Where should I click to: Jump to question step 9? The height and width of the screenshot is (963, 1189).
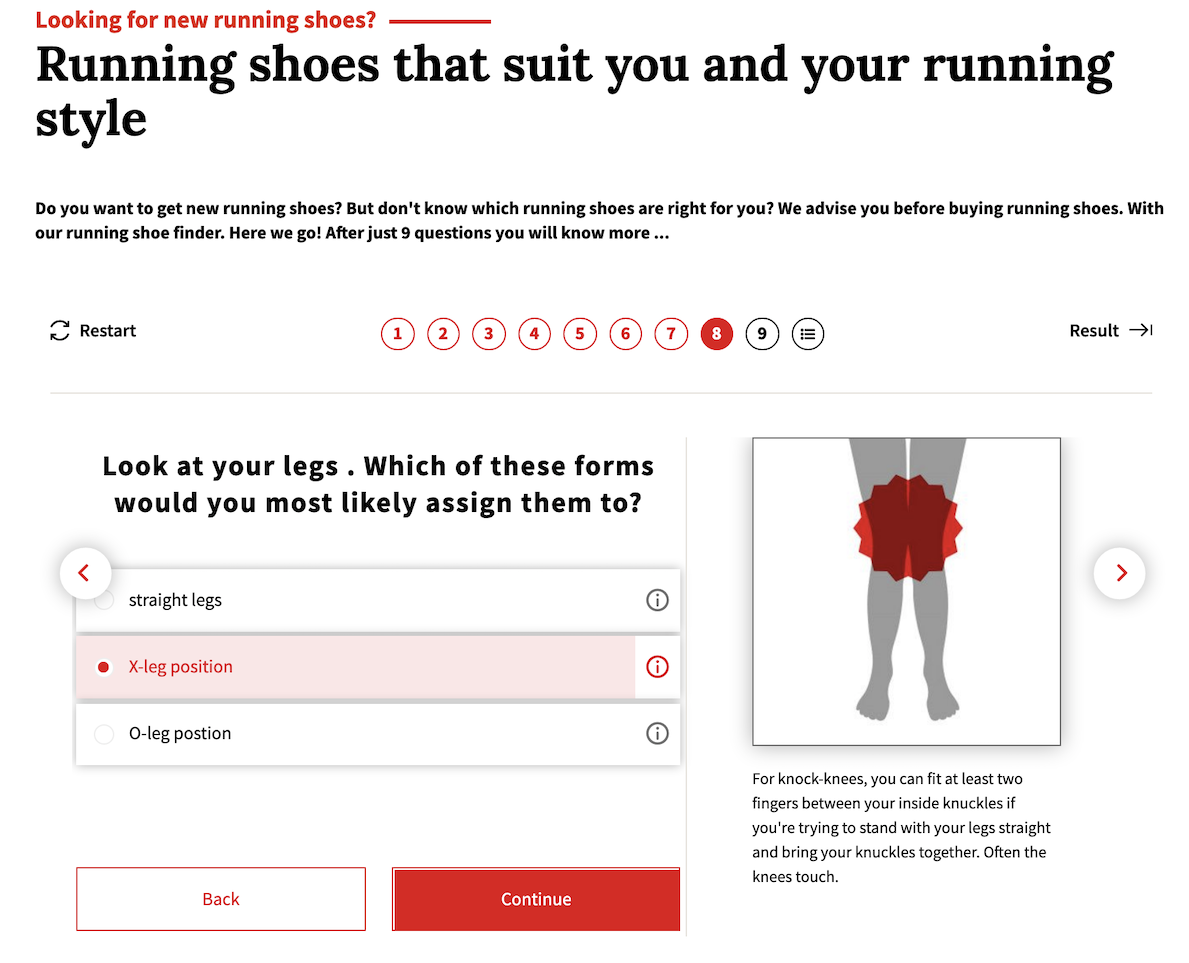click(x=762, y=334)
